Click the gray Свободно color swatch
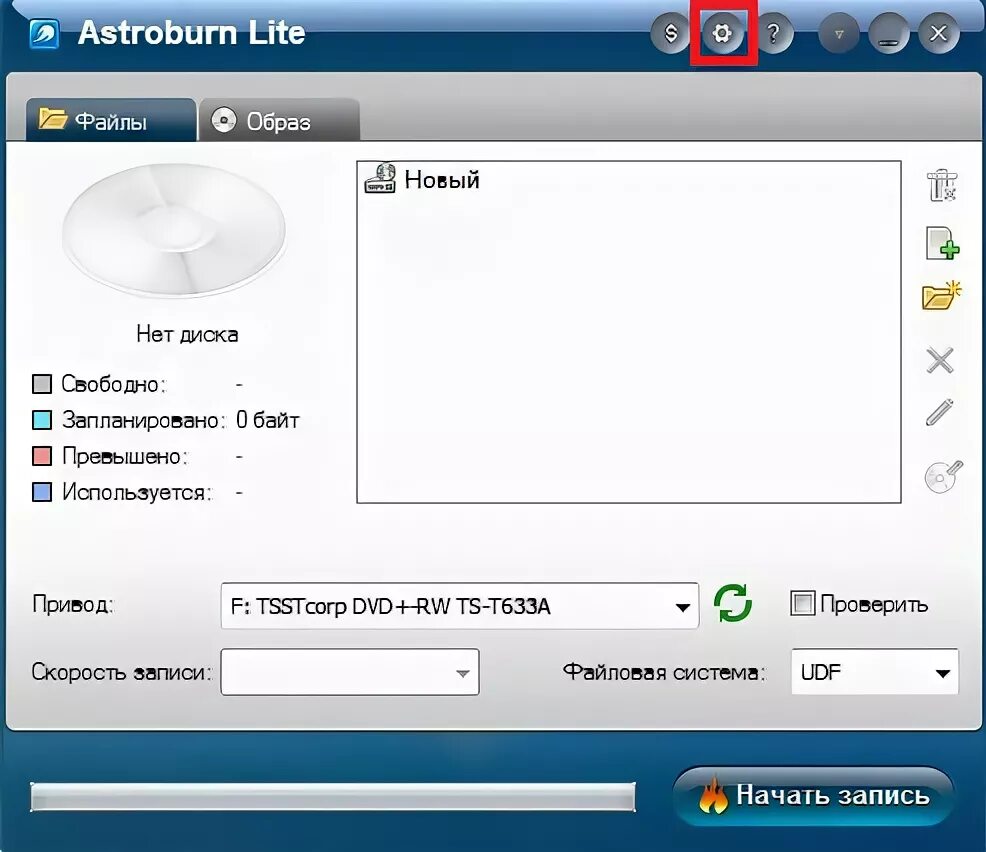Screen dimensions: 986x852 tap(42, 384)
